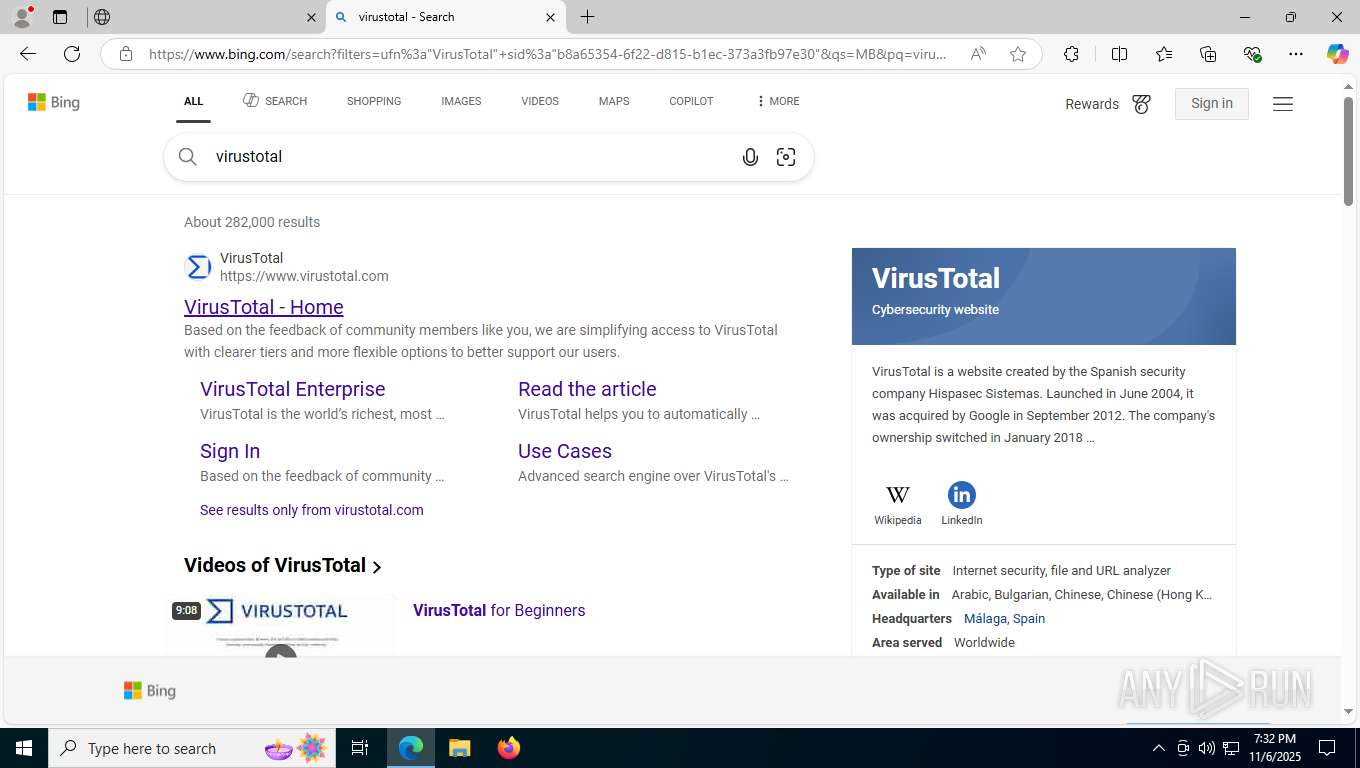Open Task View on taskbar
The image size is (1360, 768).
tap(360, 748)
